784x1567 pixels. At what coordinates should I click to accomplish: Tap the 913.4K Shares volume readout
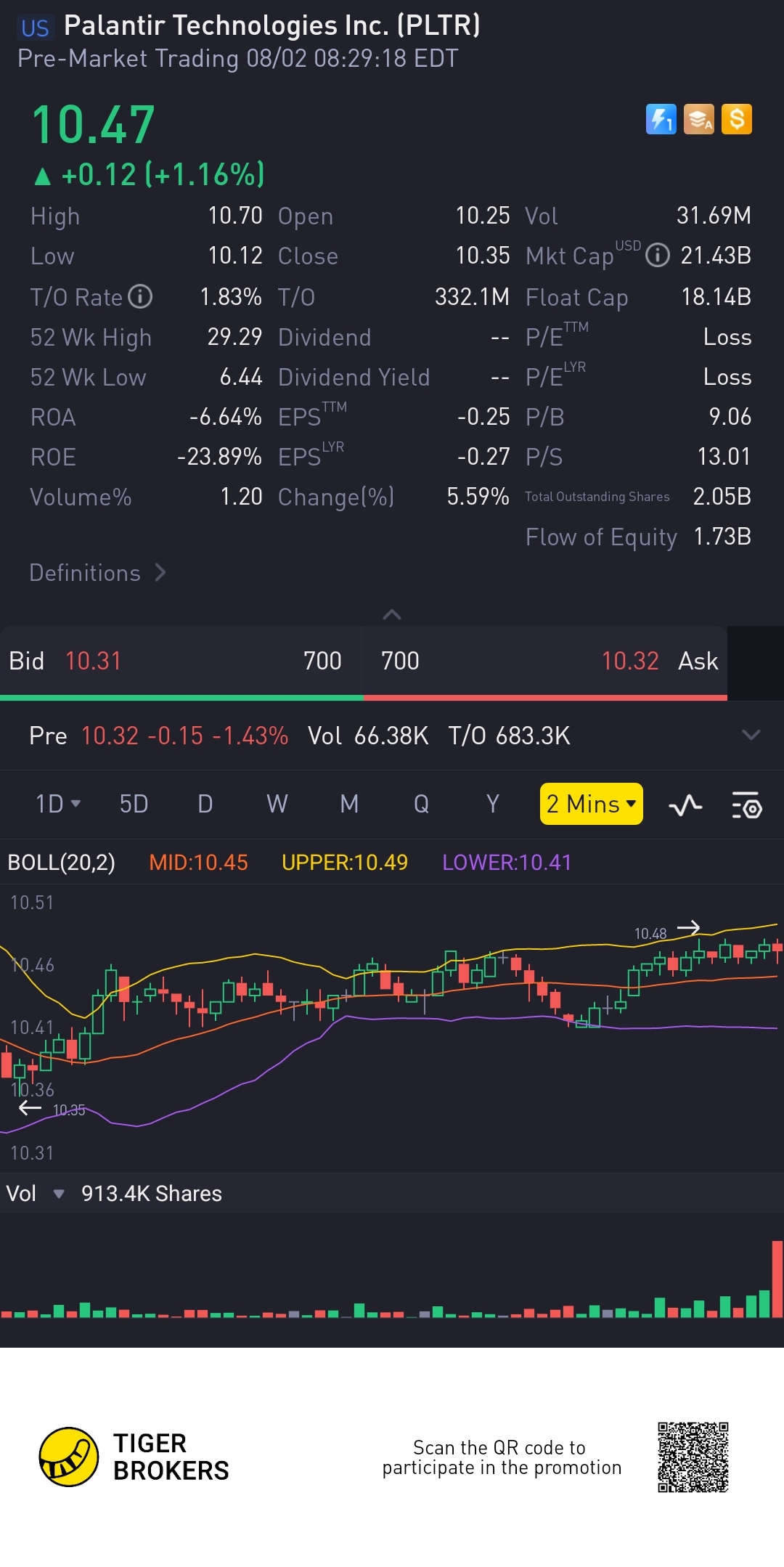[152, 1193]
